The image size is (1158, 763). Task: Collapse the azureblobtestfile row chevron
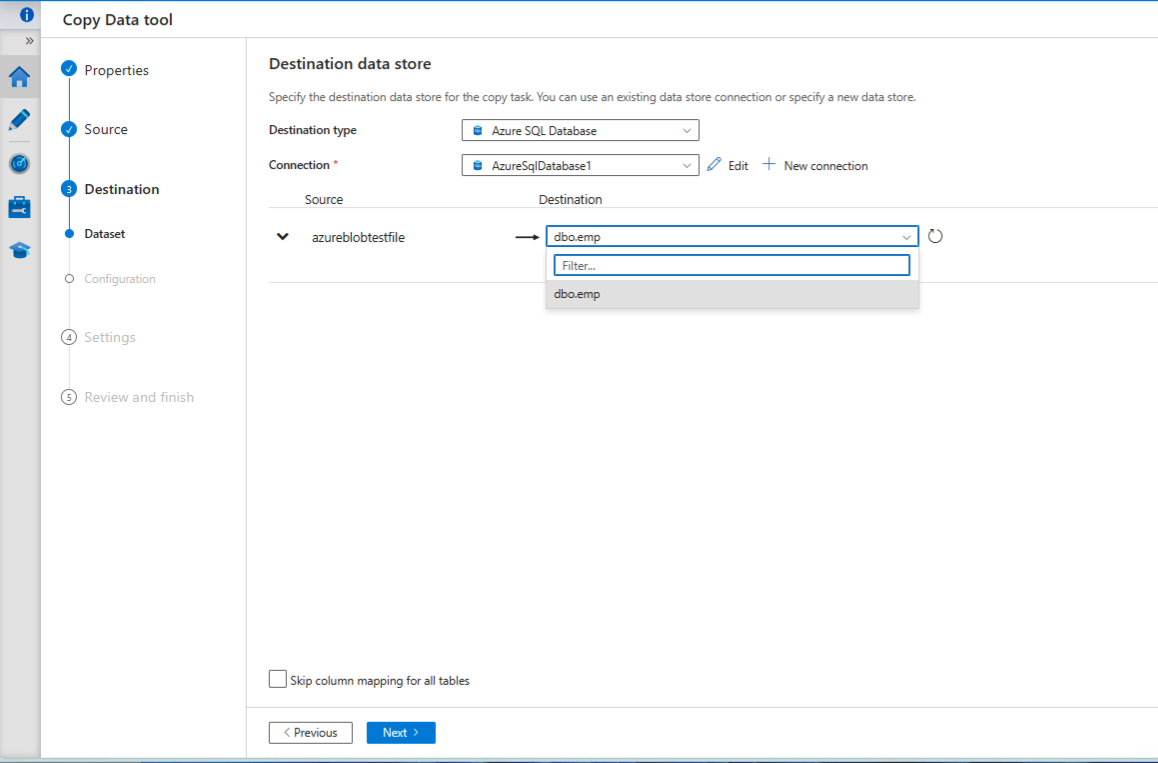pyautogui.click(x=282, y=237)
